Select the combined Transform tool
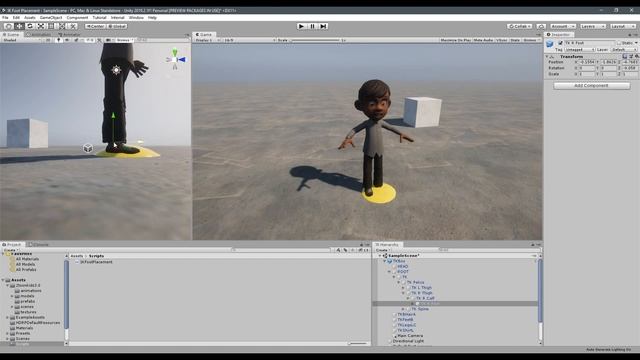This screenshot has width=640, height=360. [62, 26]
